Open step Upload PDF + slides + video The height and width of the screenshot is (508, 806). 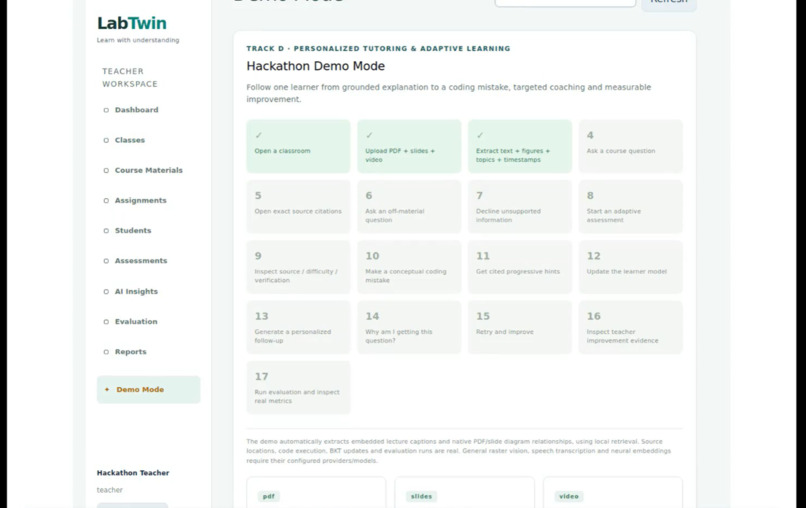pos(409,147)
